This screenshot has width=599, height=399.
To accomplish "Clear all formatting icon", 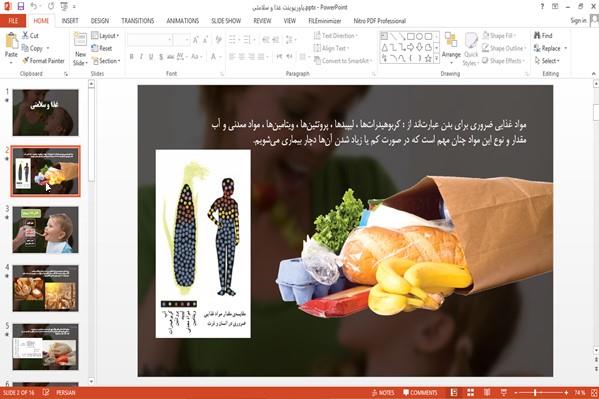I will click(x=219, y=40).
